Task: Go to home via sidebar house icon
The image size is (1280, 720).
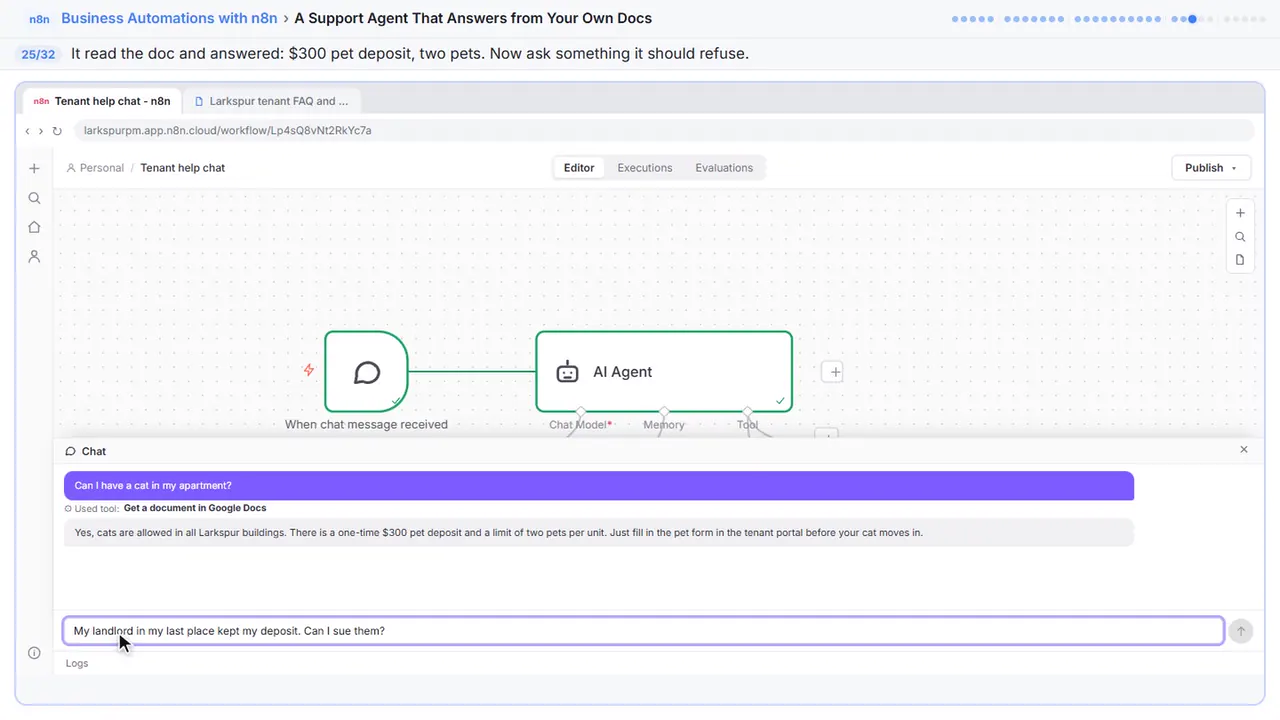Action: pos(34,227)
